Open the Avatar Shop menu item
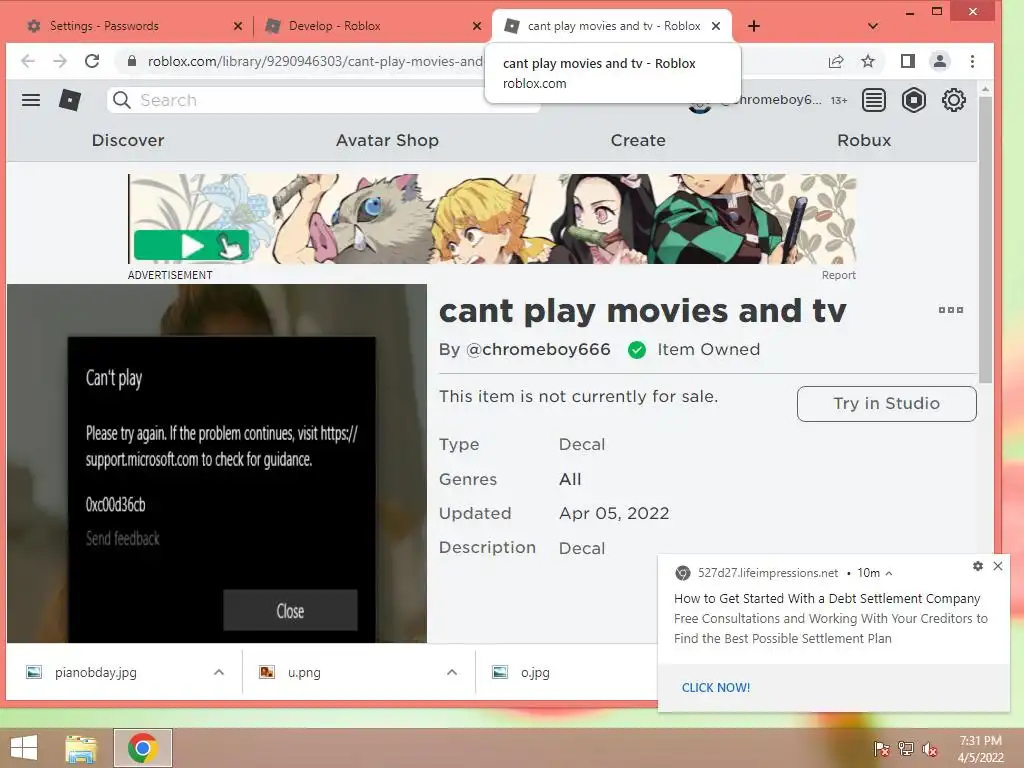 pos(387,140)
